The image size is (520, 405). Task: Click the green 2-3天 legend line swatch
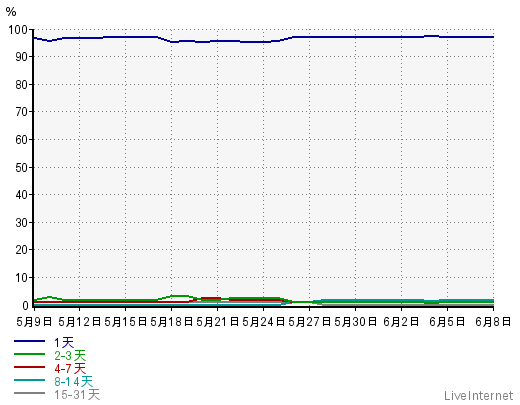[29, 354]
